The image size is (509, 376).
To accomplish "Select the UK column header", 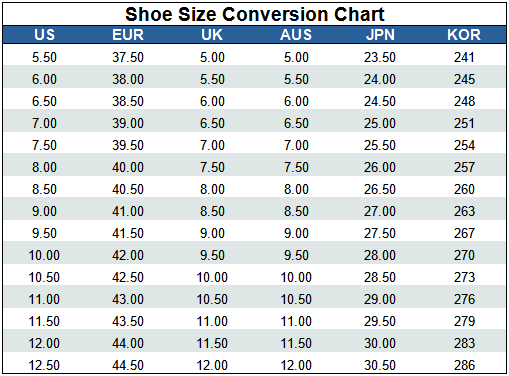I will [x=212, y=35].
